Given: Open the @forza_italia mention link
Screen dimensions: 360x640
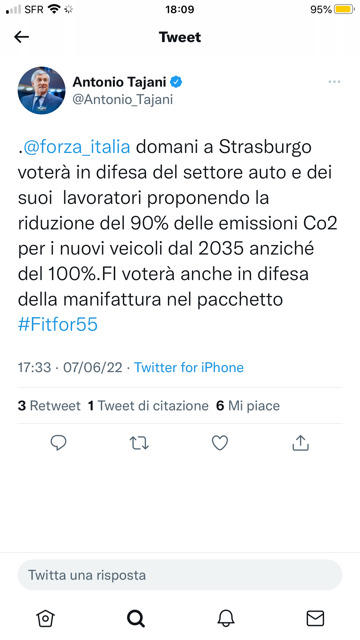Looking at the screenshot, I should click(x=76, y=147).
